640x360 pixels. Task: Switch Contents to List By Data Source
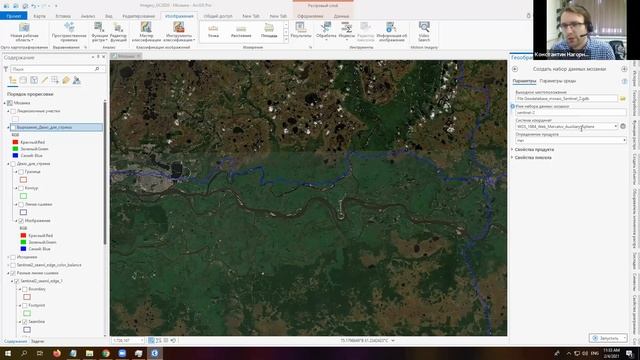coord(23,80)
